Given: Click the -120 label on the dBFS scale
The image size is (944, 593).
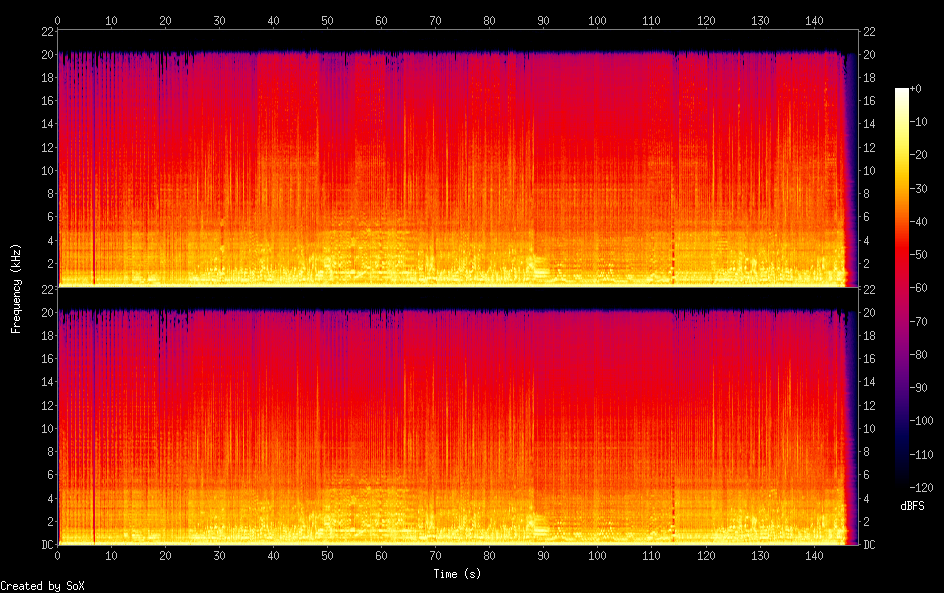Looking at the screenshot, I should click(924, 488).
